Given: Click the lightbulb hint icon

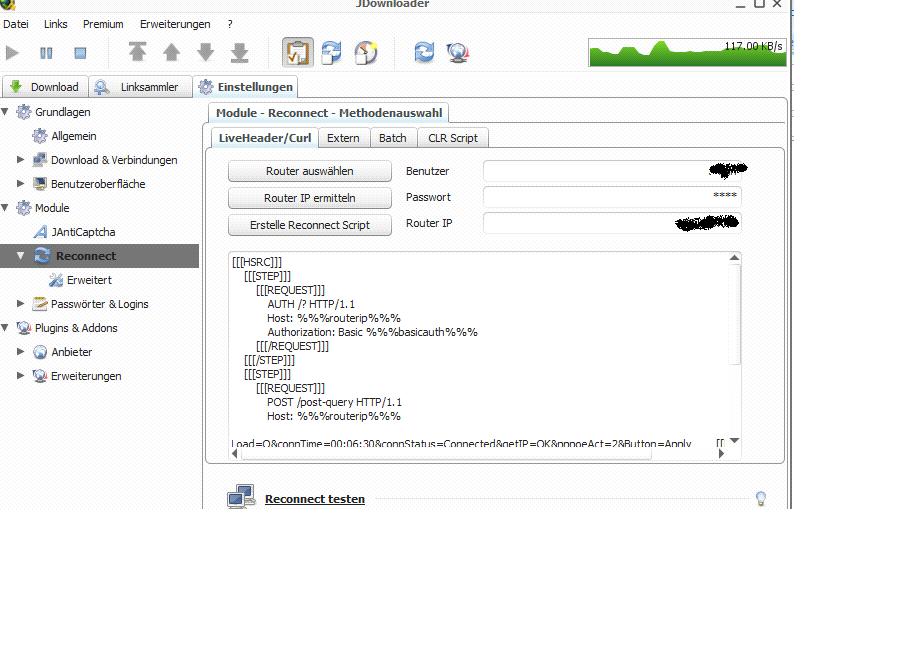Looking at the screenshot, I should point(761,499).
